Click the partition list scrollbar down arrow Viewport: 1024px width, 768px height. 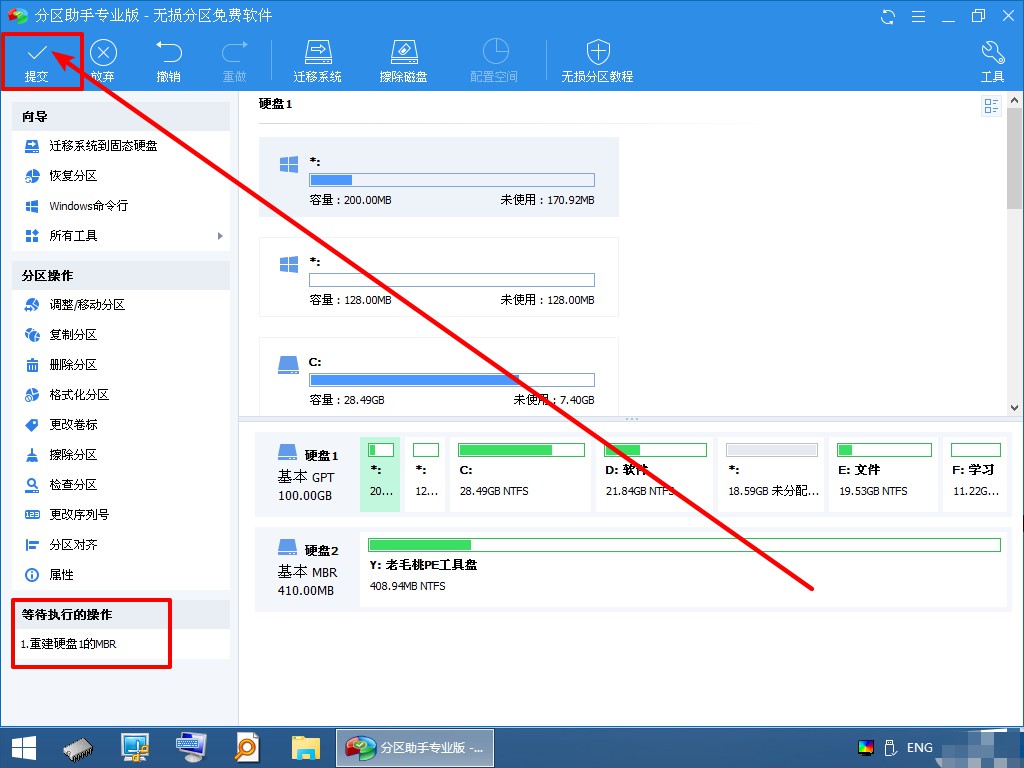pos(1014,408)
